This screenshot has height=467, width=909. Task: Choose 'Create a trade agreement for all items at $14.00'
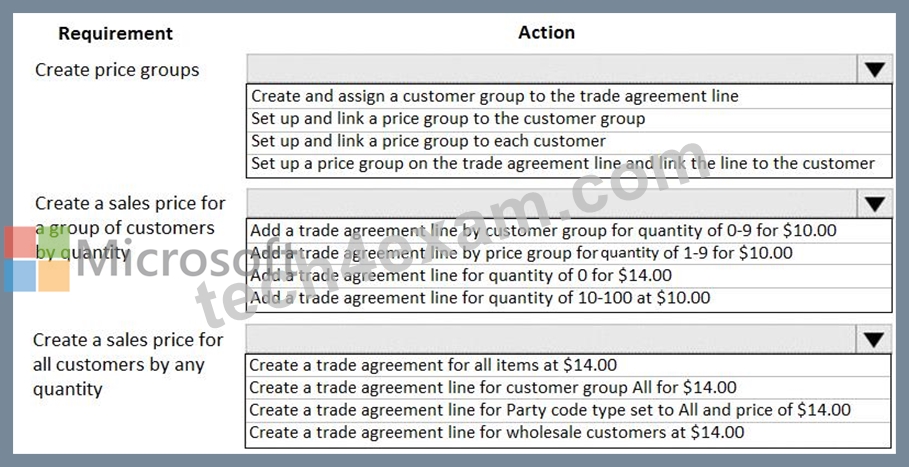pos(568,366)
